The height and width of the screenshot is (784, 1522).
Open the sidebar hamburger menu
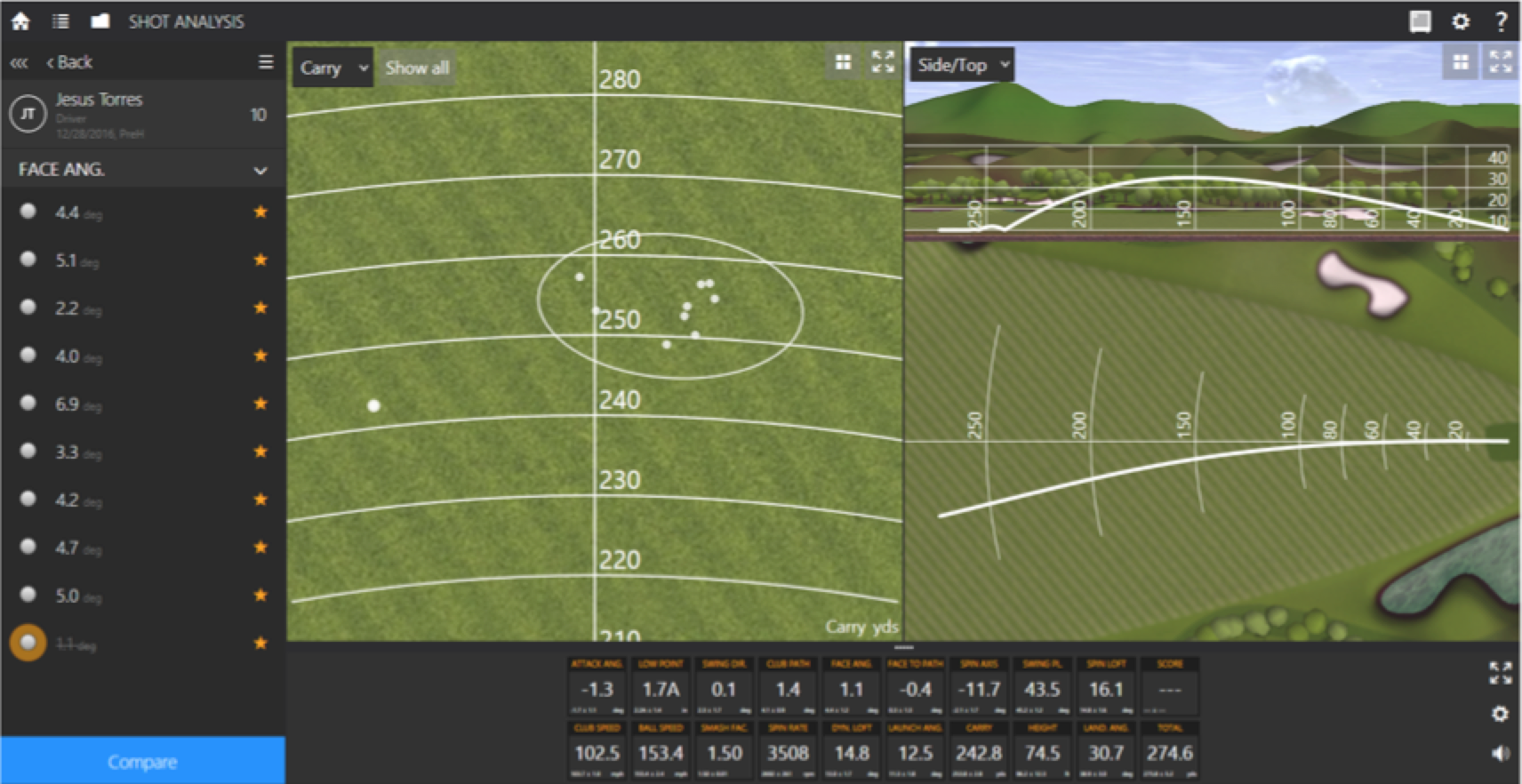tap(266, 61)
